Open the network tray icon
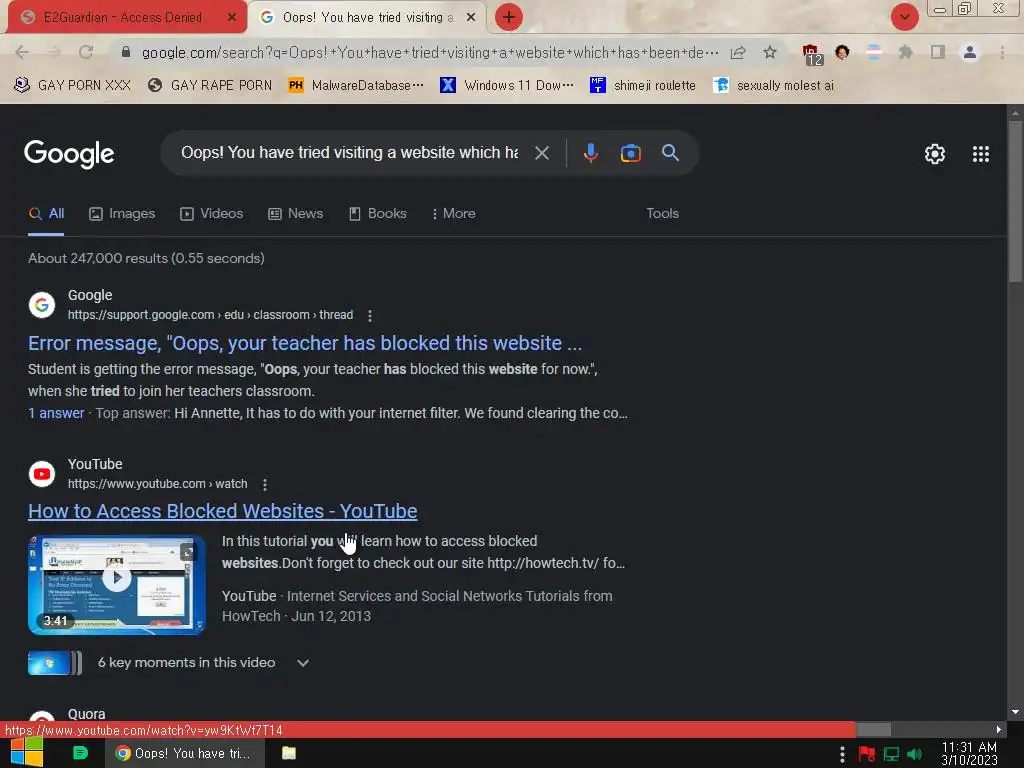 pos(891,754)
